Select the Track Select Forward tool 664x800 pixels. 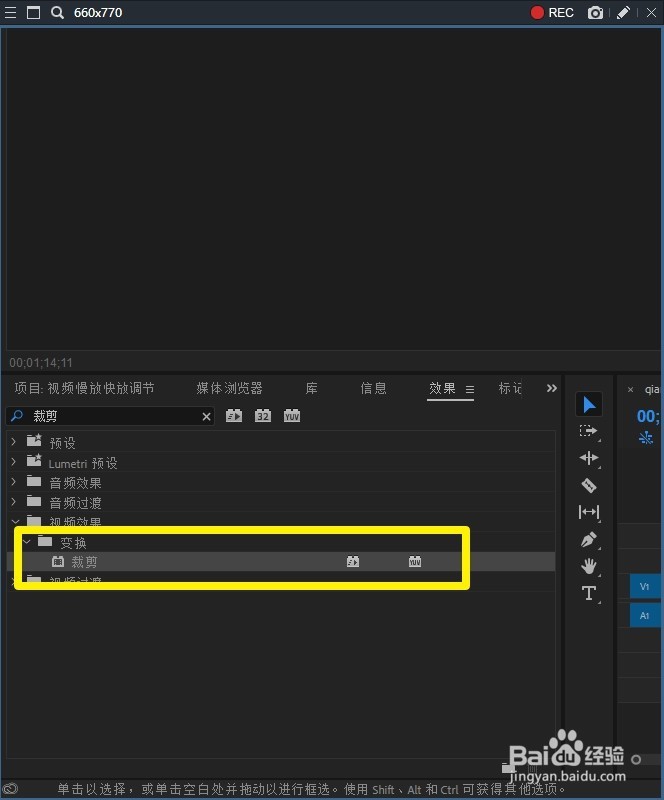click(588, 431)
